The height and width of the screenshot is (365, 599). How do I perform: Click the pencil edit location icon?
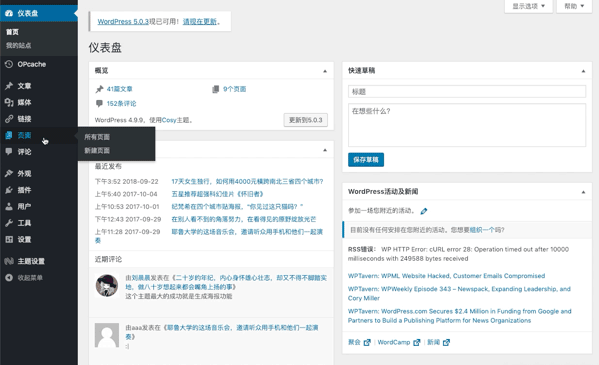(x=424, y=211)
